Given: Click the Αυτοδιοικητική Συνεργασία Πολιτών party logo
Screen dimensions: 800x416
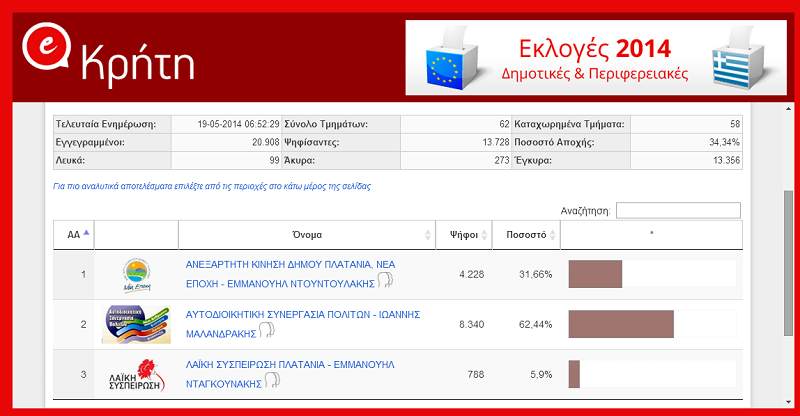Looking at the screenshot, I should (x=136, y=325).
